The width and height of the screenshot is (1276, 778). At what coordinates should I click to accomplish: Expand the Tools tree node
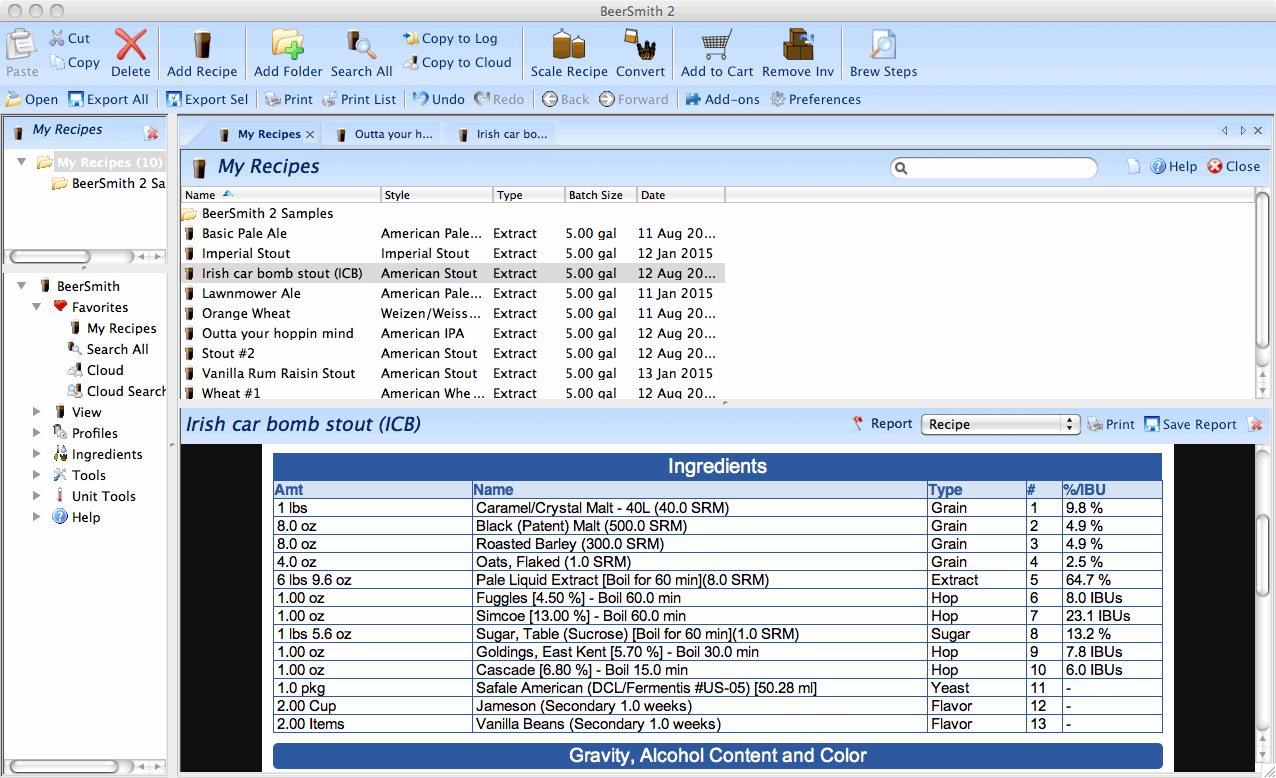(37, 475)
